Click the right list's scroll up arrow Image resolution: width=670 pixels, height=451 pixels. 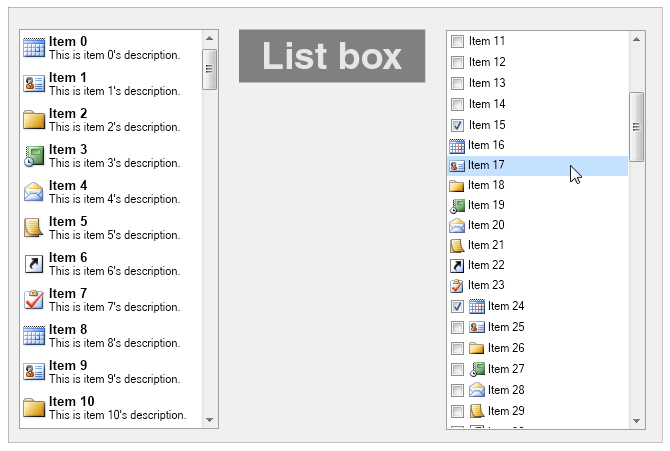[x=636, y=39]
